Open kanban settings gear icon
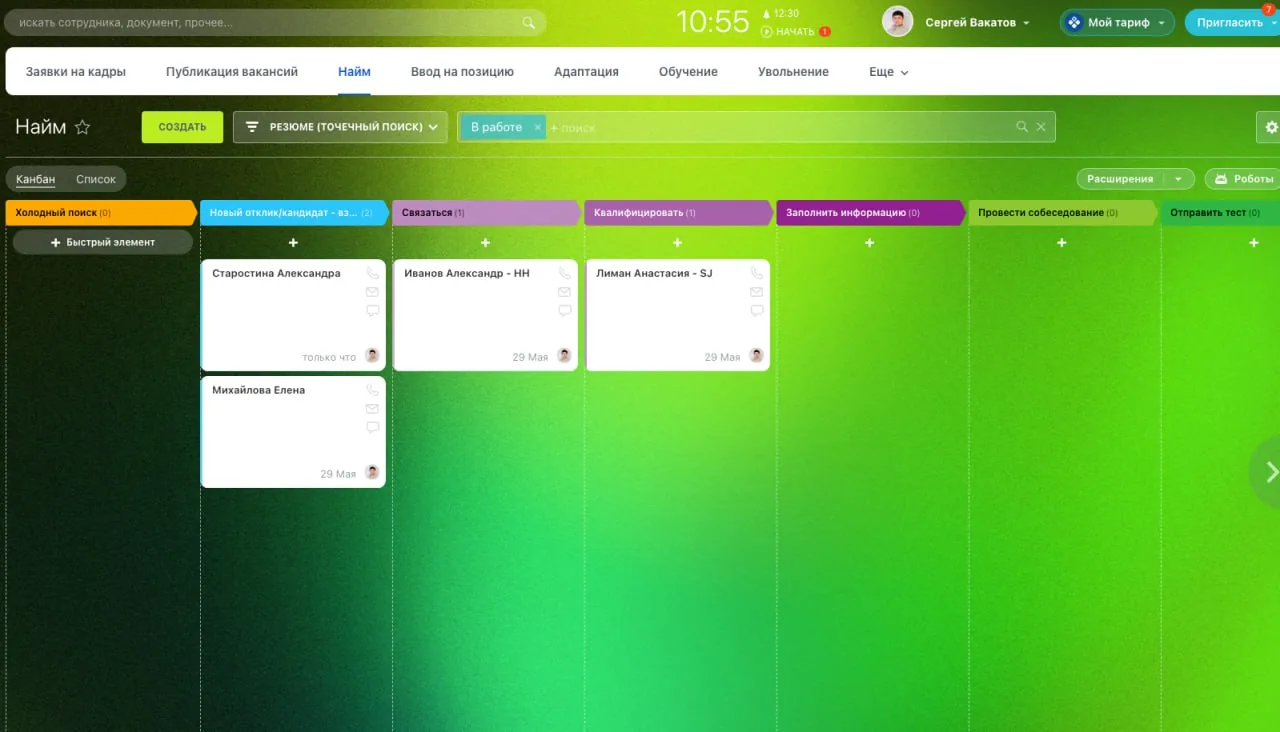Screen dimensions: 1280x732 click(x=1271, y=127)
